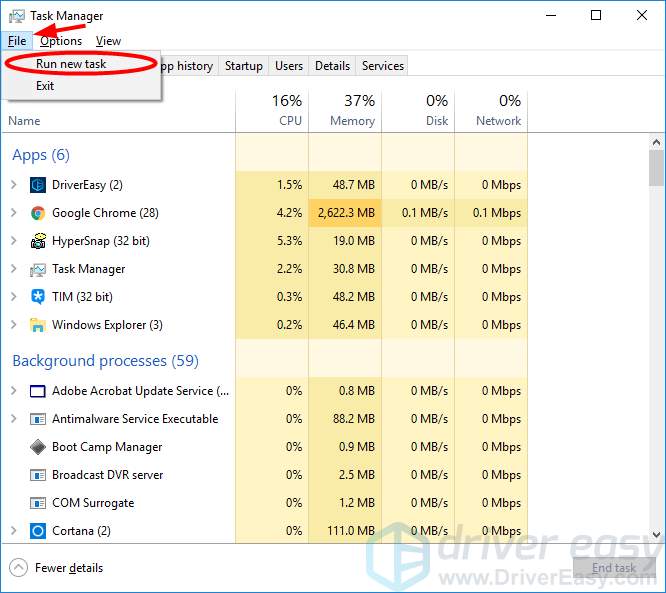Open the File menu
Screen dimensions: 666x593
tap(17, 41)
